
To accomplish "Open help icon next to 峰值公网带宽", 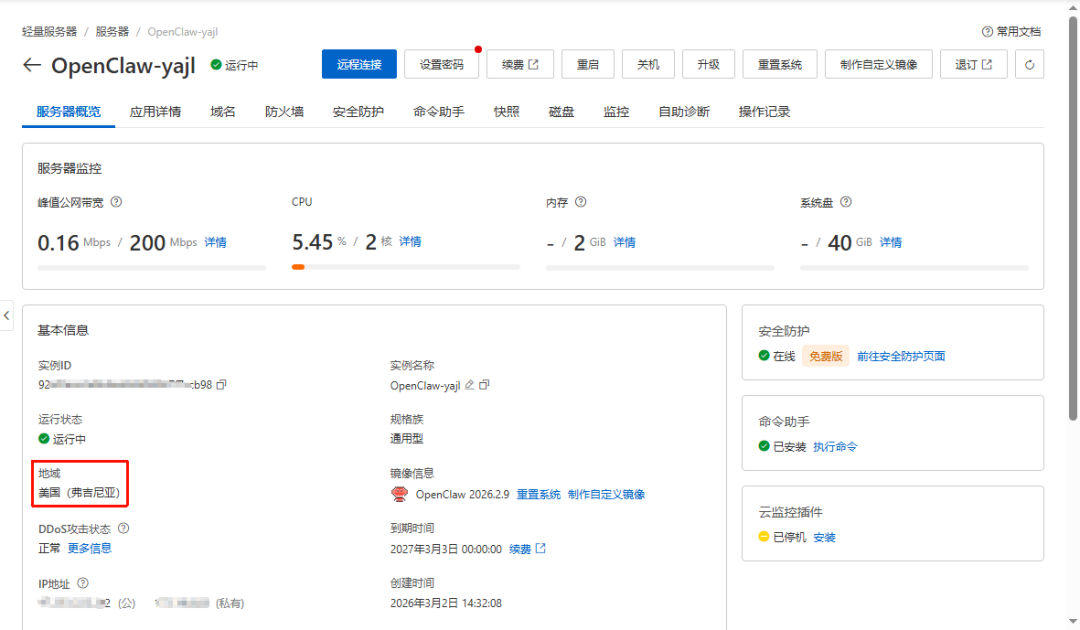I will (x=116, y=202).
